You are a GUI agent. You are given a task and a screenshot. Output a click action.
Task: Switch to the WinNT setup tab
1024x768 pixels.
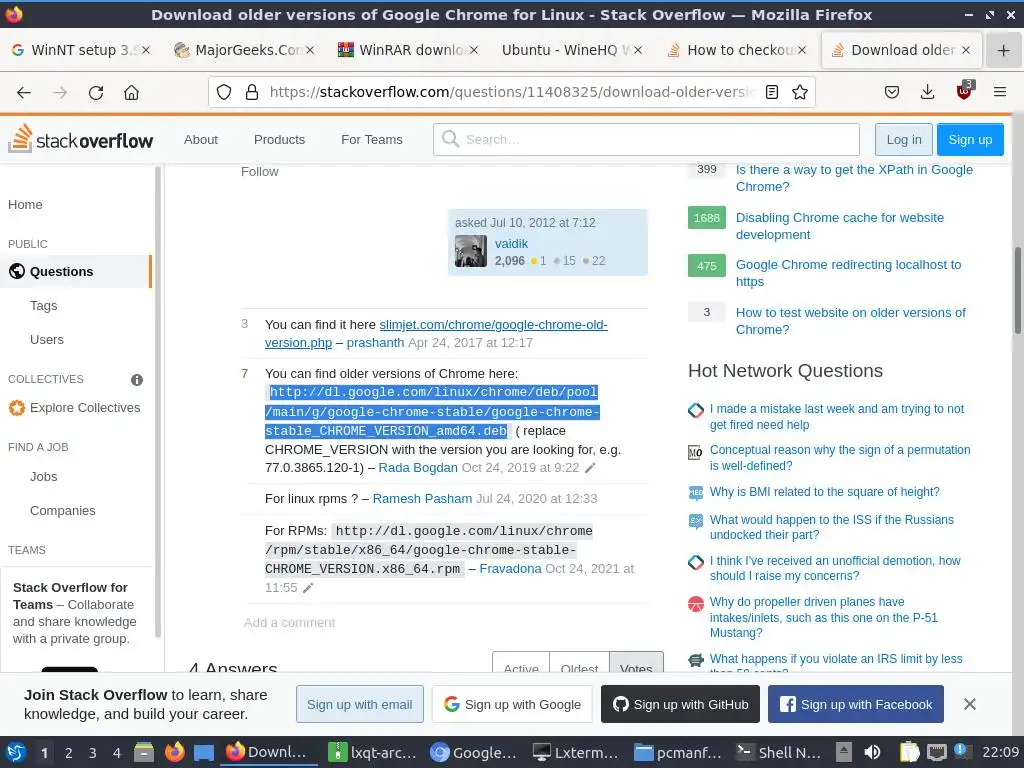[x=81, y=50]
